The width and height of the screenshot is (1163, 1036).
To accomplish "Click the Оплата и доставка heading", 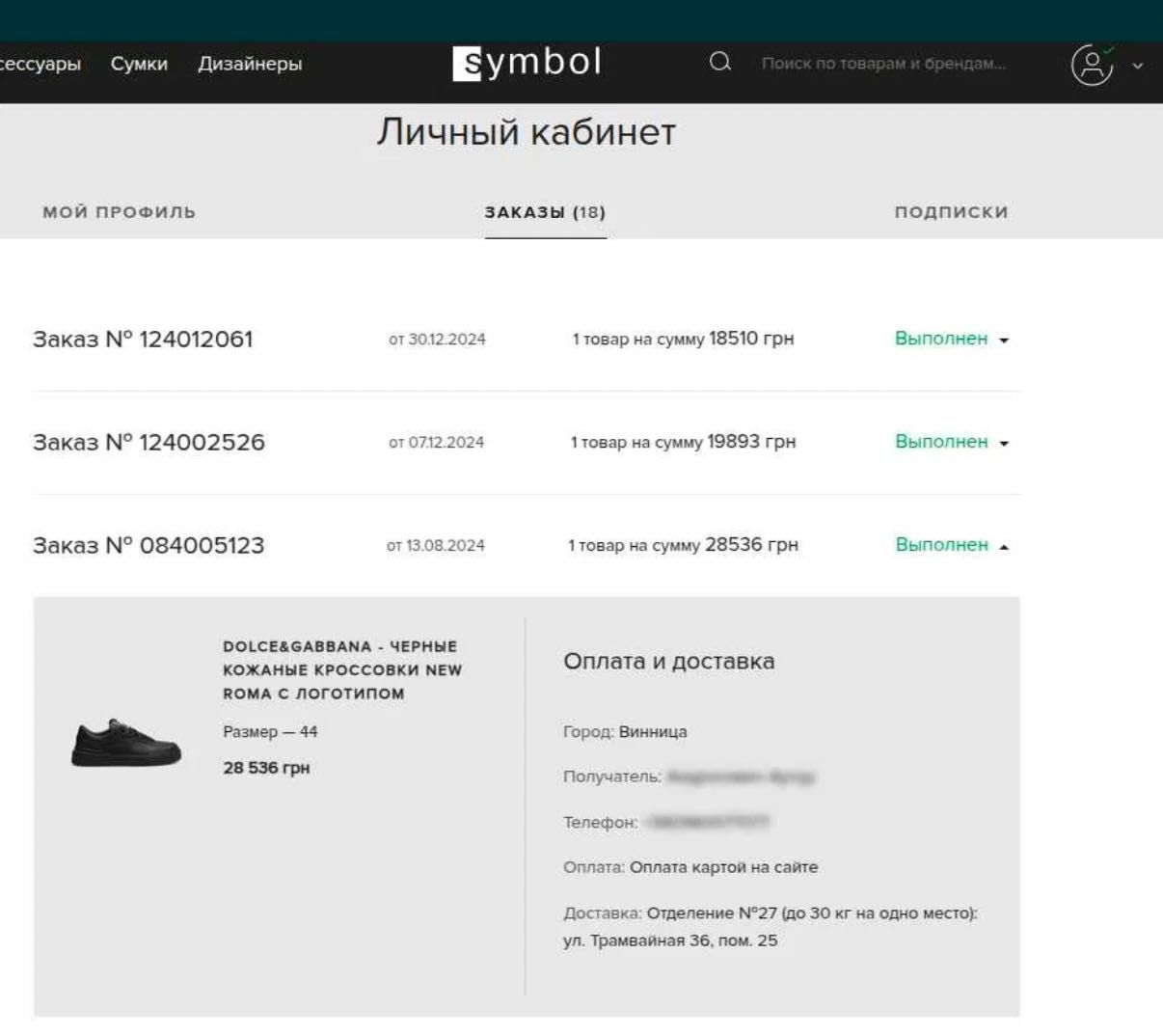I will (669, 662).
